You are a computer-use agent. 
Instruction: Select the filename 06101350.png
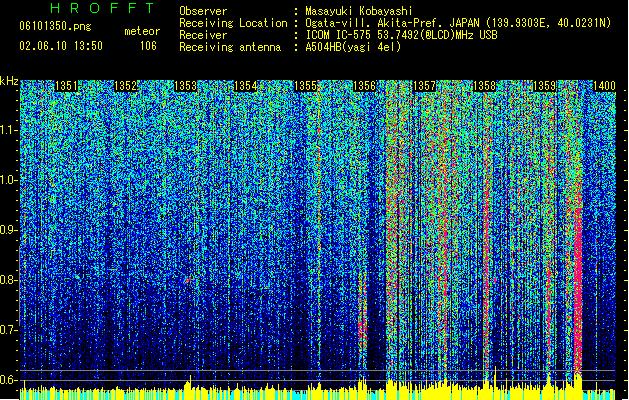pyautogui.click(x=55, y=26)
